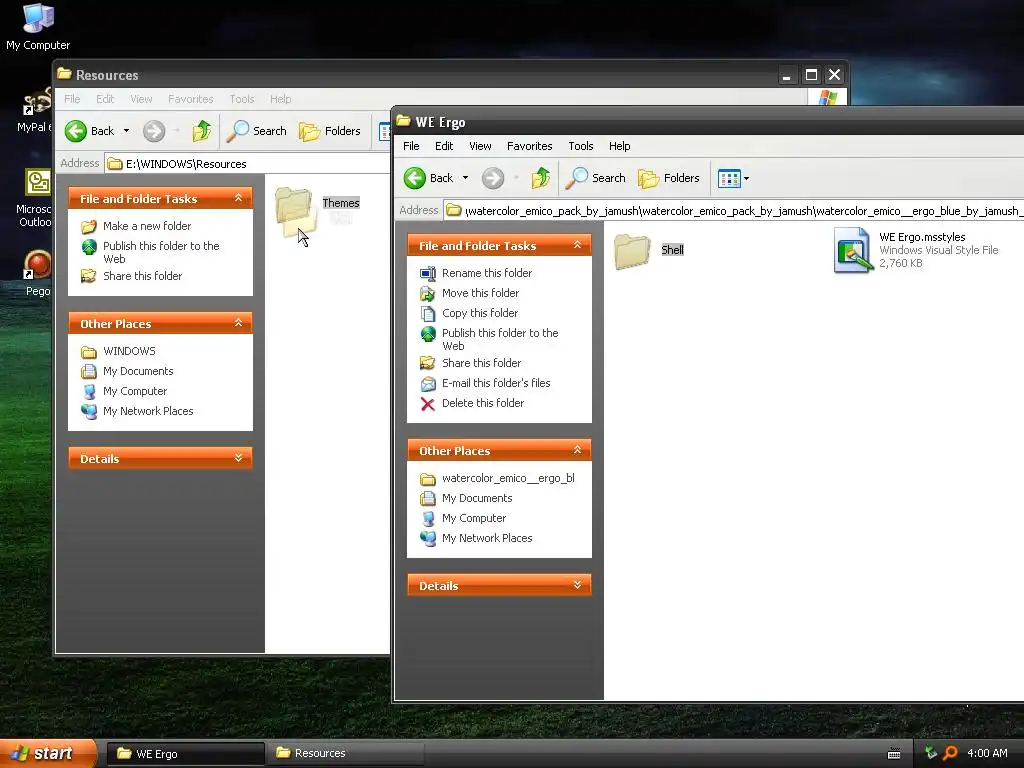Viewport: 1024px width, 768px height.
Task: Click Resources address bar E:\WINDOWS\Resources
Action: (248, 164)
